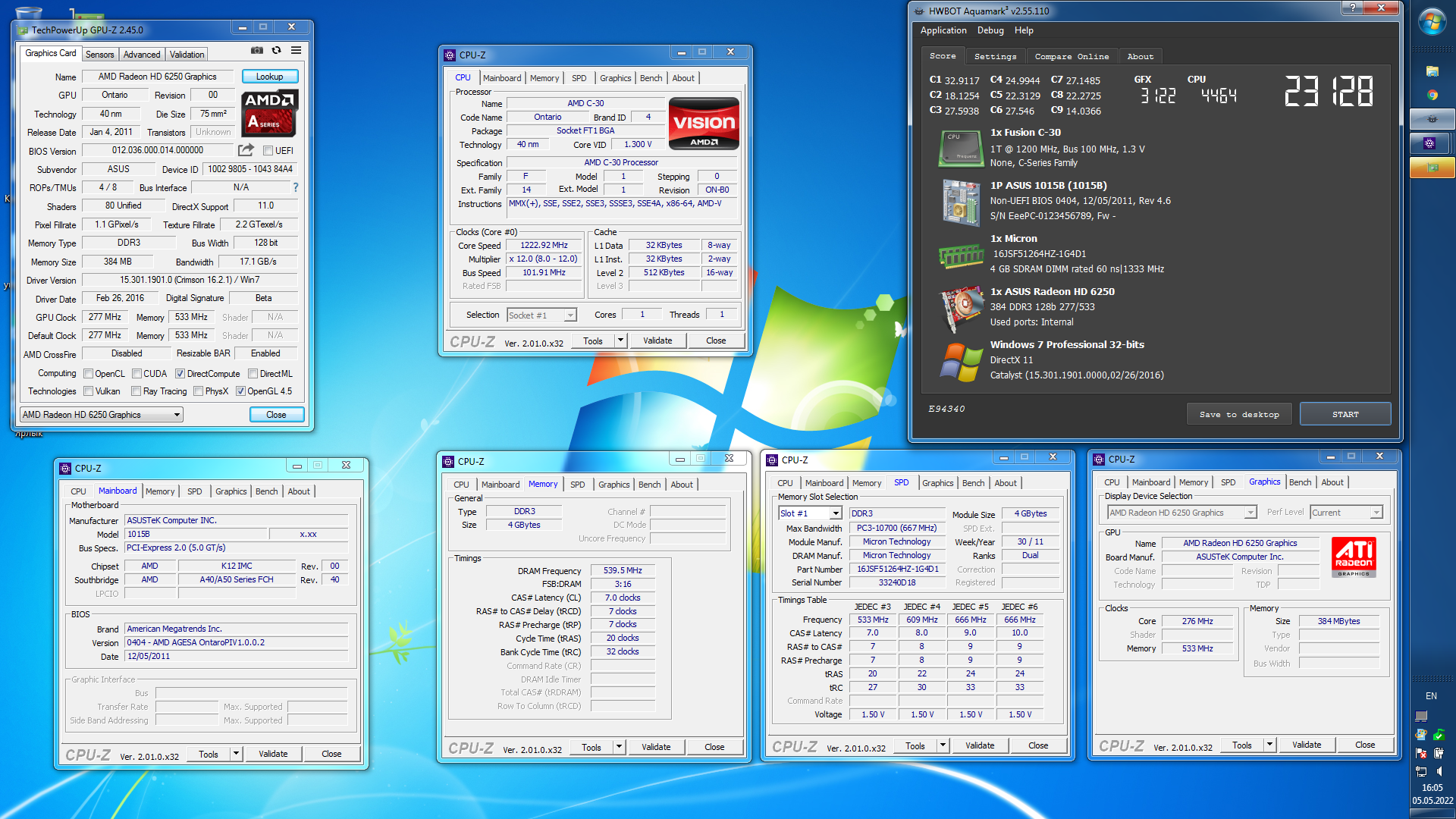Image resolution: width=1456 pixels, height=819 pixels.
Task: Switch to the Aquamark taskbar button
Action: [1432, 119]
